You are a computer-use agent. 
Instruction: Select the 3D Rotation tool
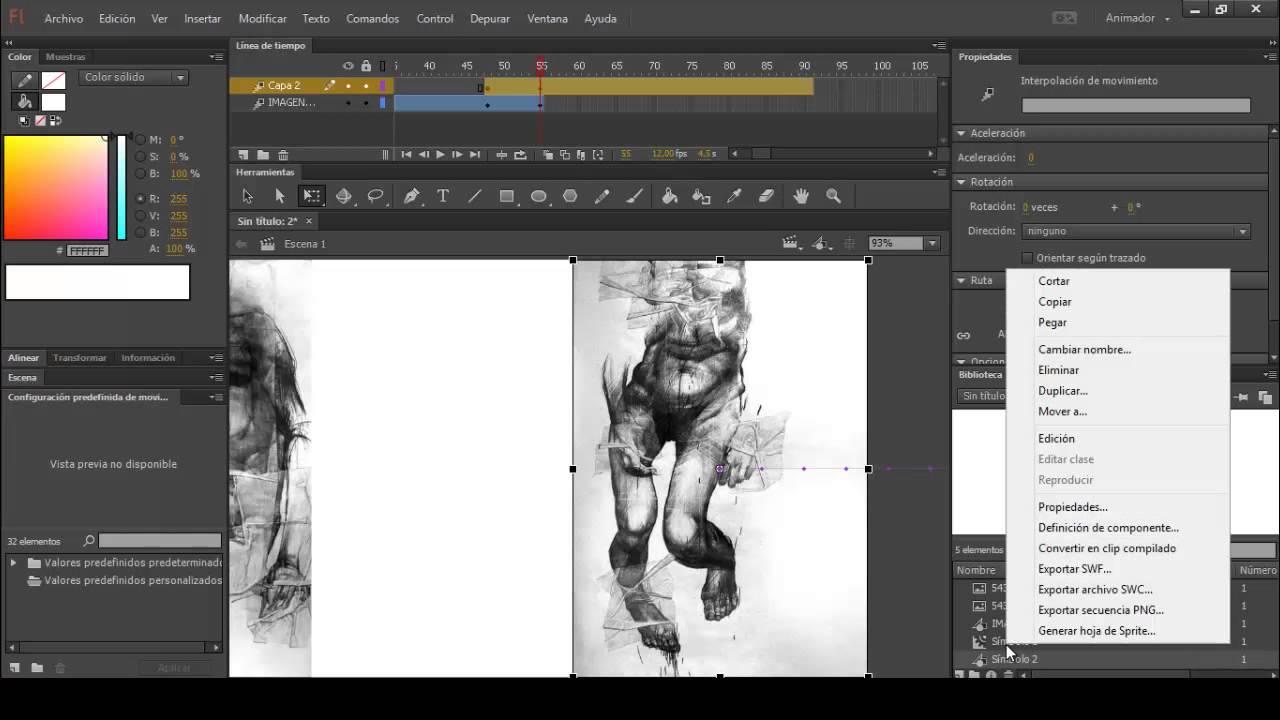click(x=344, y=197)
